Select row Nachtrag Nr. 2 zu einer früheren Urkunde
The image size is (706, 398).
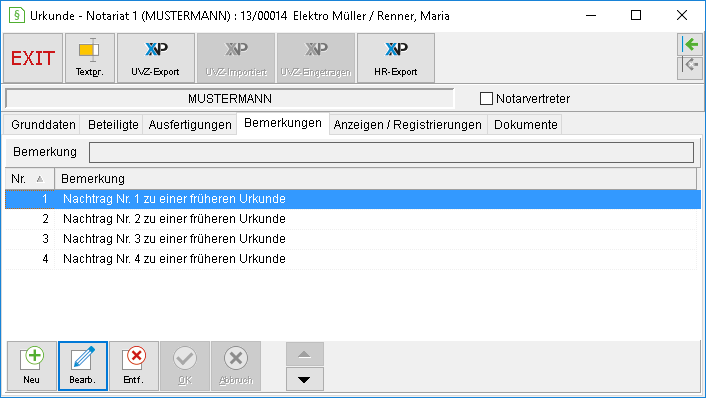(x=351, y=219)
